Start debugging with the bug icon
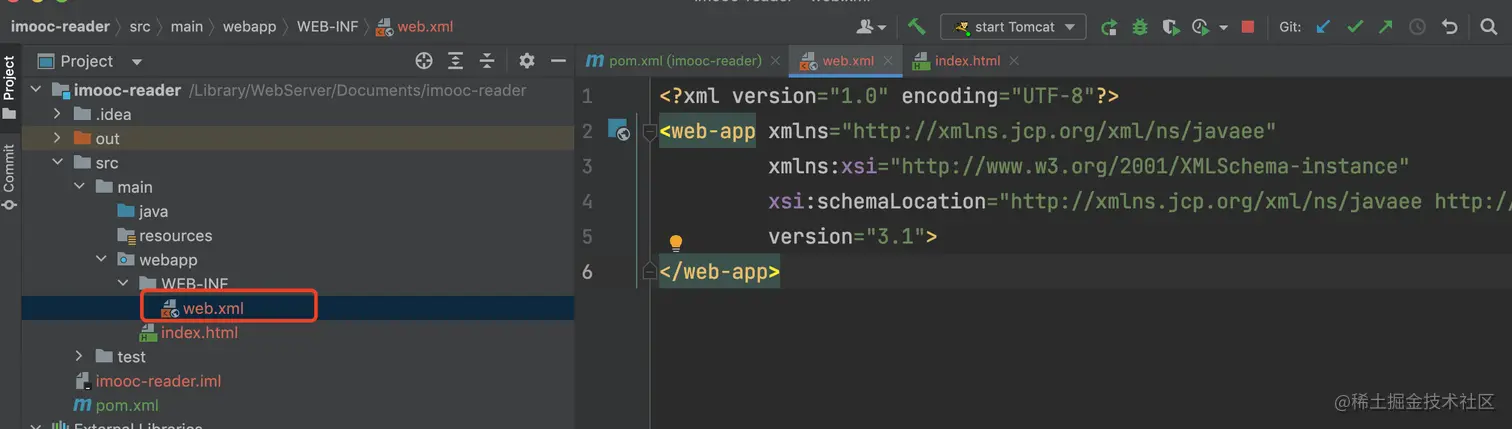The width and height of the screenshot is (1512, 429). tap(1139, 27)
